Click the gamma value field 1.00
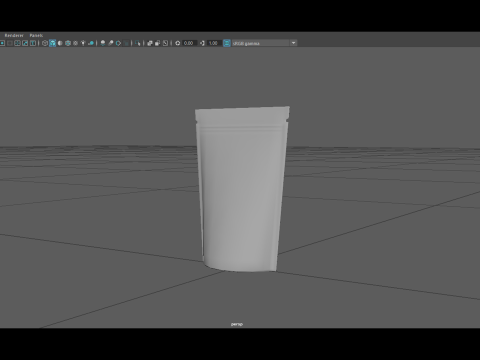Viewport: 480px width, 360px height. click(x=214, y=43)
